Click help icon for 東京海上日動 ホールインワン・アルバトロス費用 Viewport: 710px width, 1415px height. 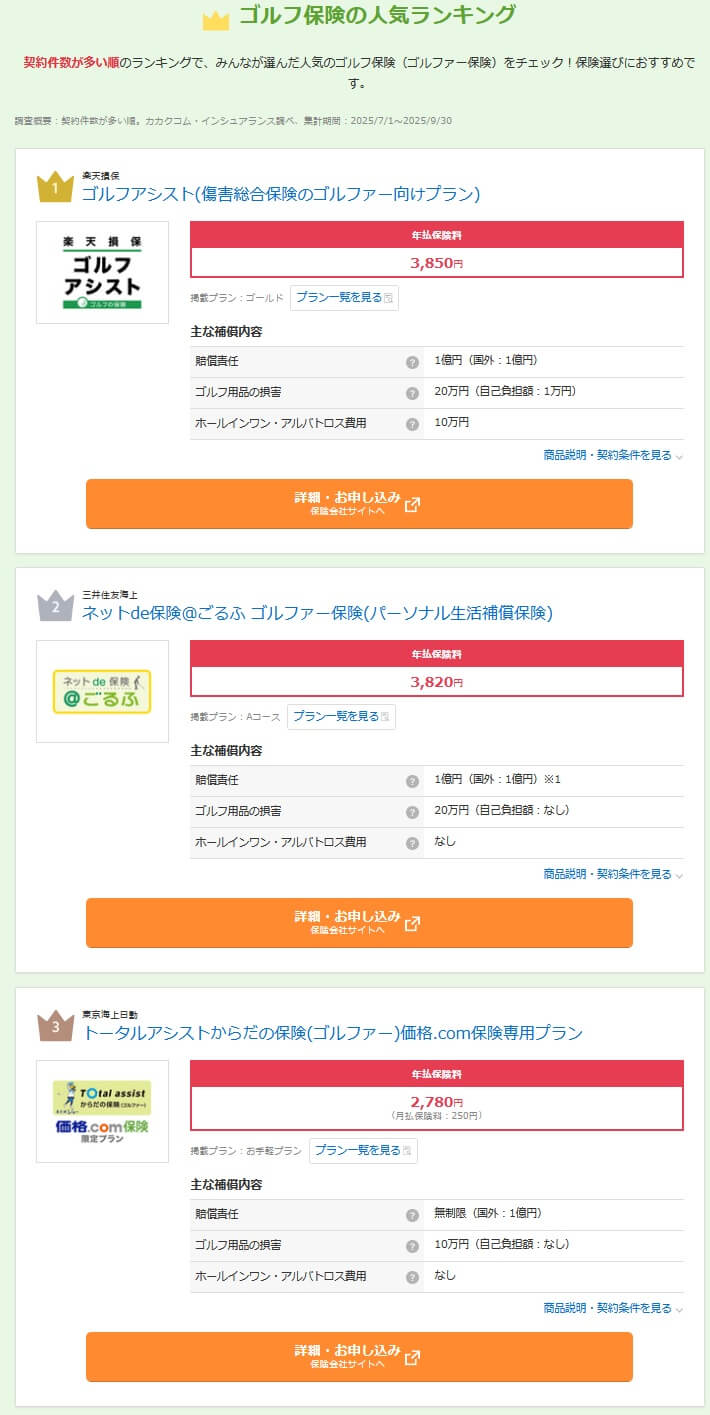click(412, 1277)
